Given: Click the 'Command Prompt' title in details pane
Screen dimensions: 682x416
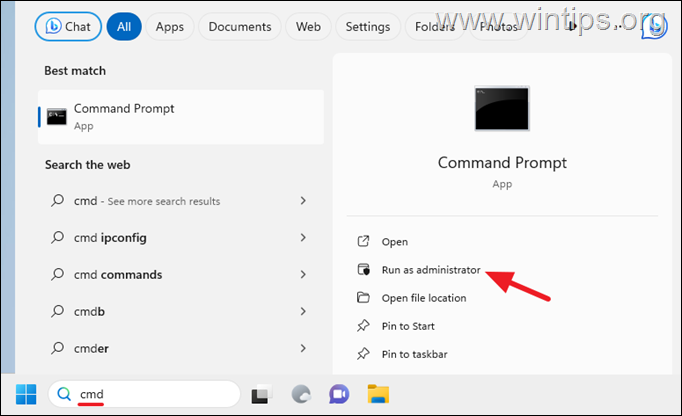Looking at the screenshot, I should 502,163.
